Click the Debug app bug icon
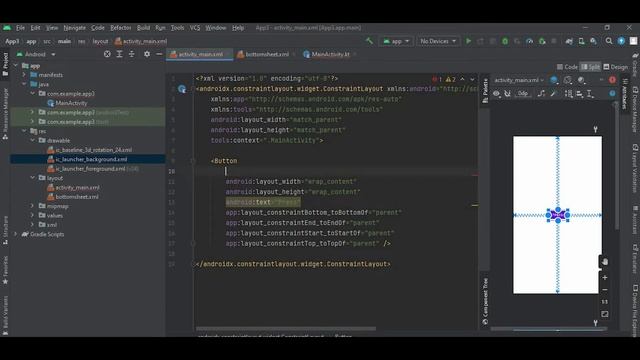The width and height of the screenshot is (640, 360). [x=505, y=41]
